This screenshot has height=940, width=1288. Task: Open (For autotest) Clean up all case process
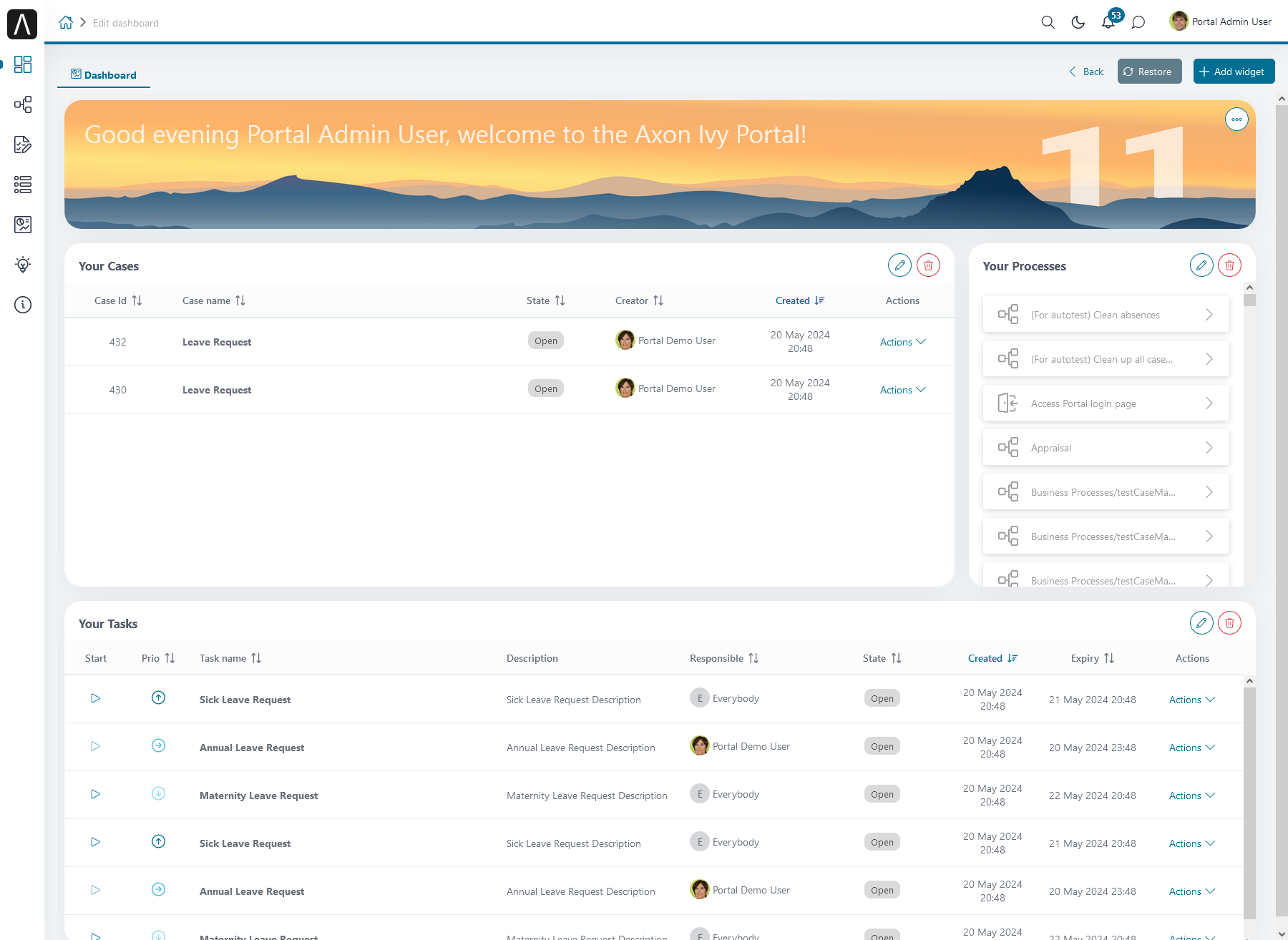[1106, 359]
